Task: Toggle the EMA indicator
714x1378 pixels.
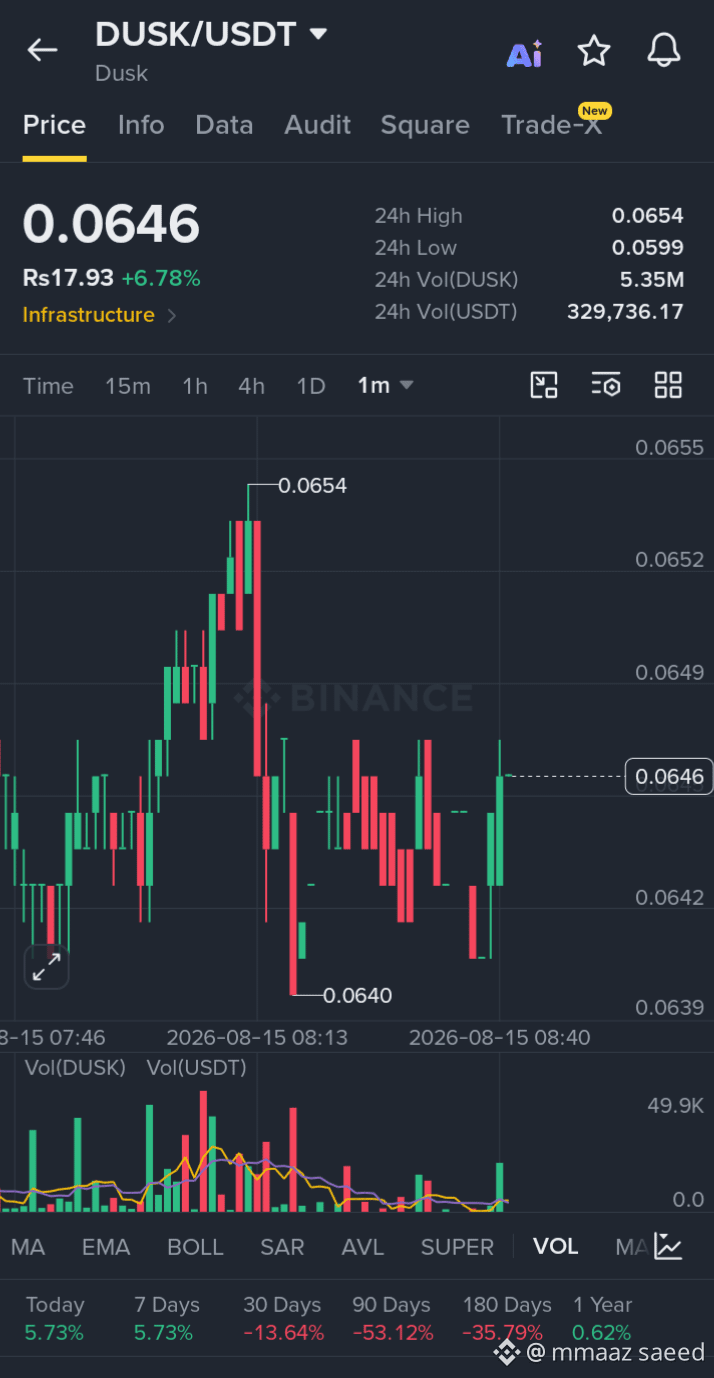Action: pyautogui.click(x=106, y=1247)
